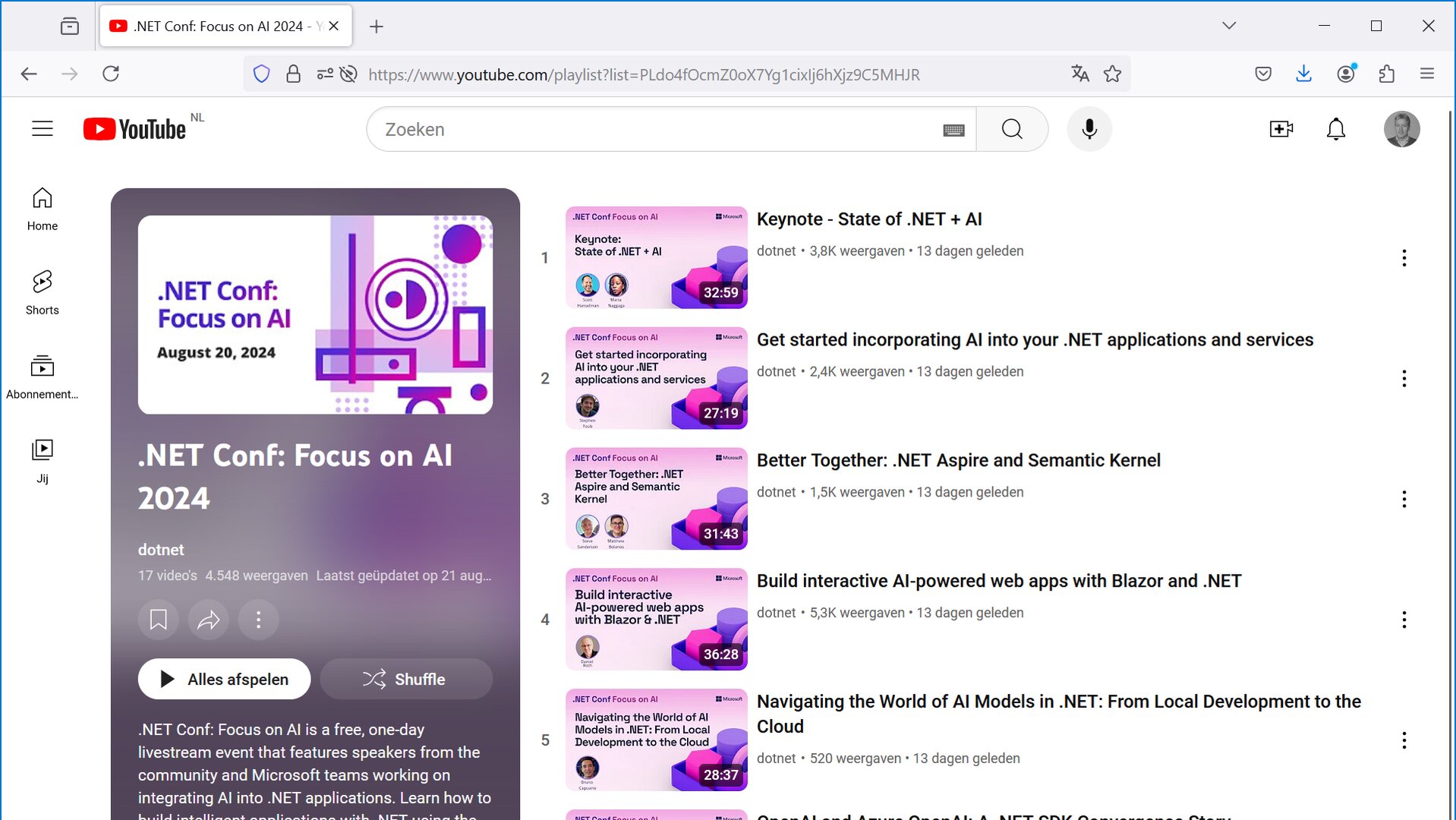Select Home in the sidebar

tap(42, 209)
